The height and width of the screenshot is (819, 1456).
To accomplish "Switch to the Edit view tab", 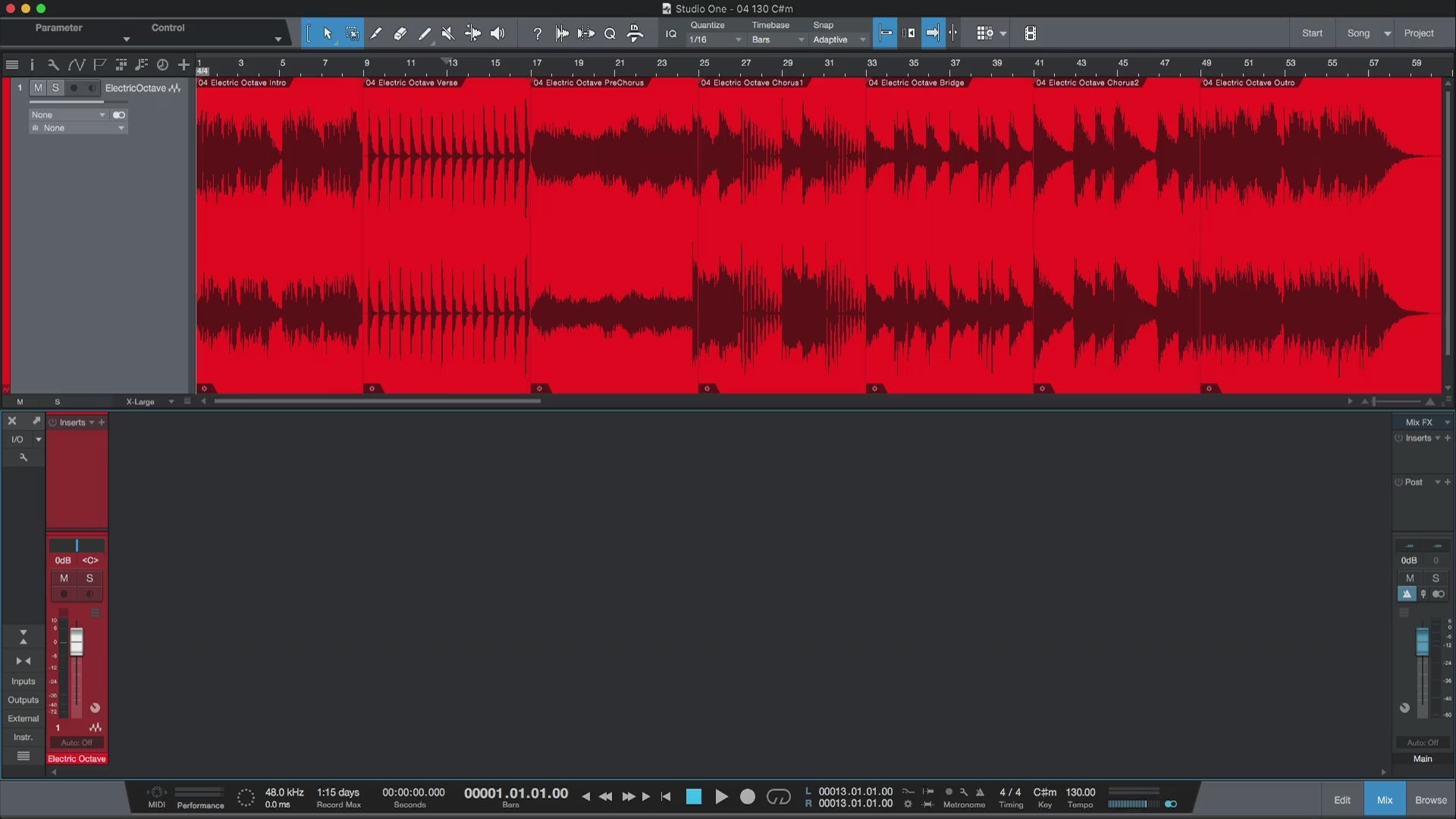I will click(1341, 800).
